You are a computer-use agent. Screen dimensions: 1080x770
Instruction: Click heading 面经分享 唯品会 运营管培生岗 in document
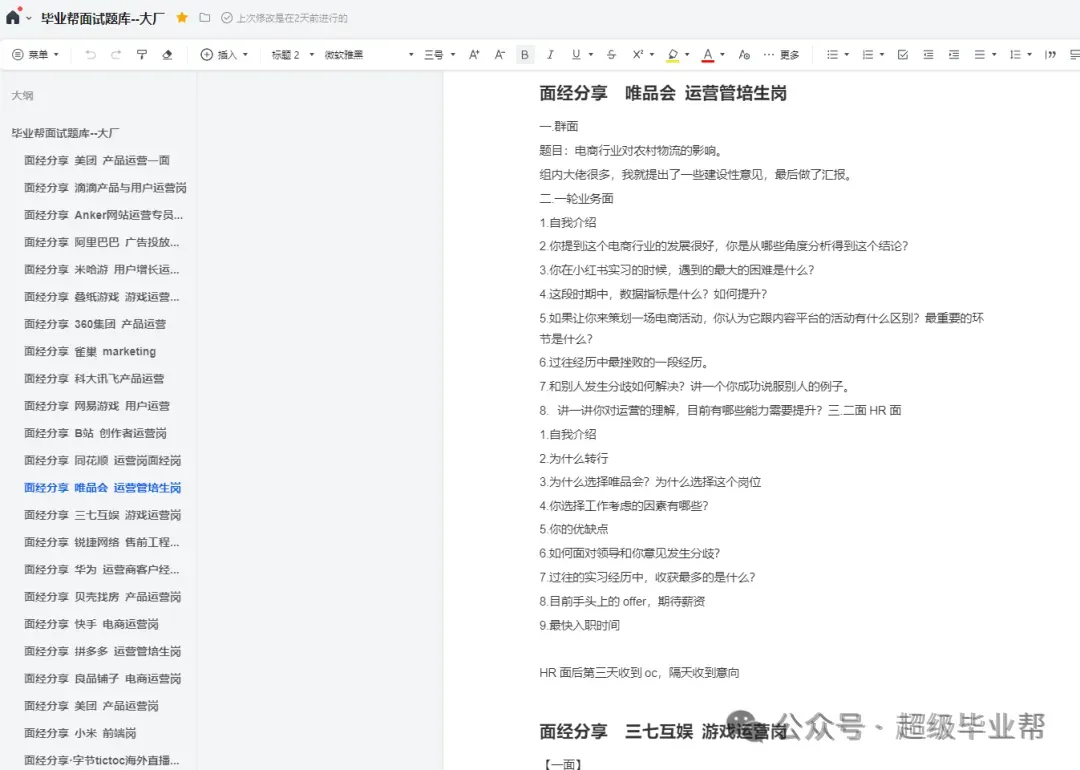(x=663, y=94)
